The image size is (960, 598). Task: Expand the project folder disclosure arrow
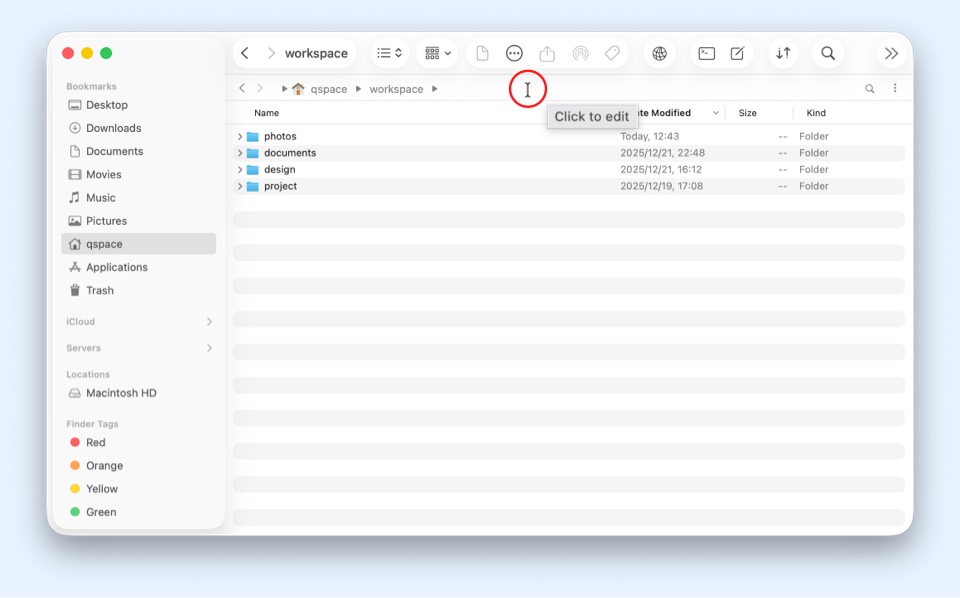pos(240,187)
